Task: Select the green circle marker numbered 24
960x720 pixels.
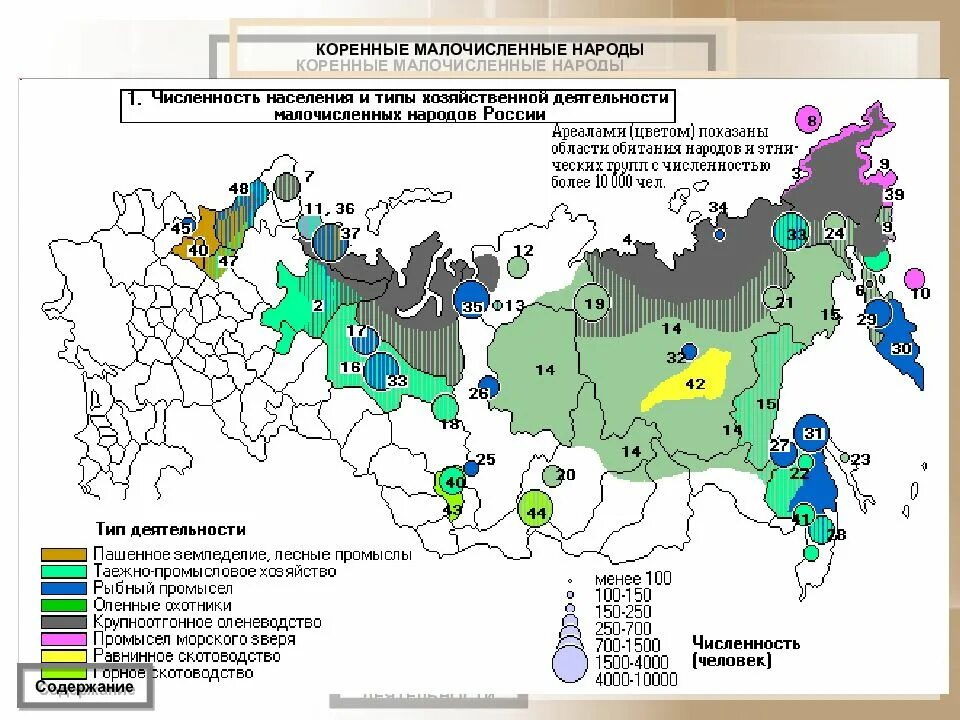Action: point(834,225)
